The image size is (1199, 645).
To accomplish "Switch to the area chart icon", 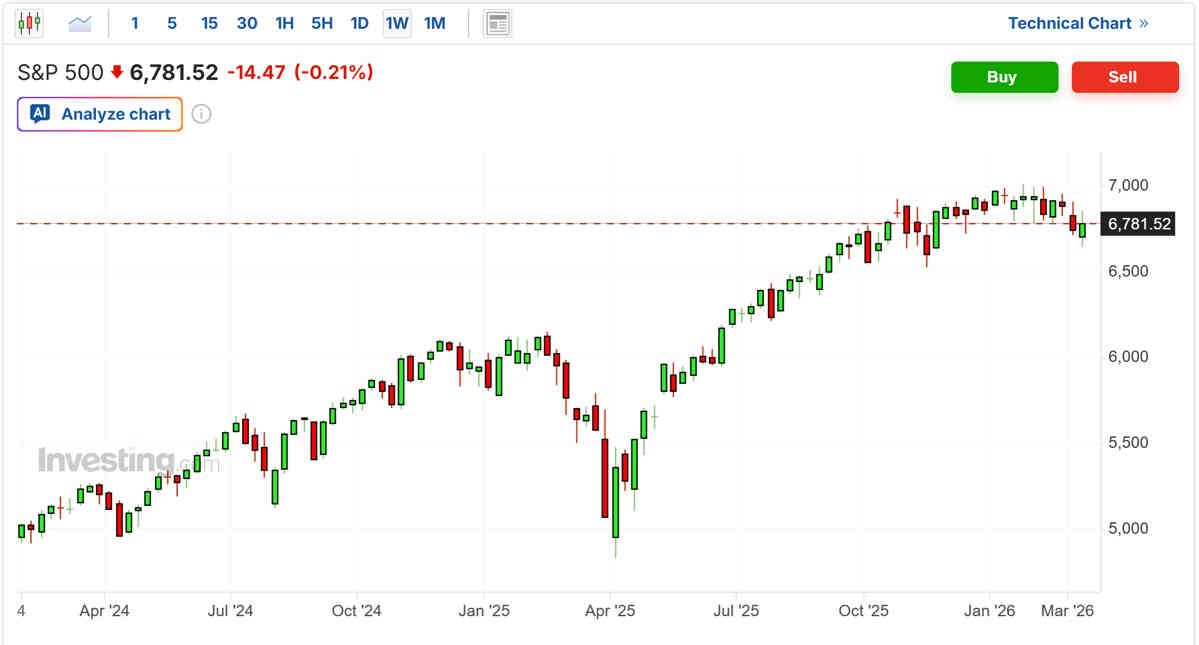I will [x=80, y=23].
